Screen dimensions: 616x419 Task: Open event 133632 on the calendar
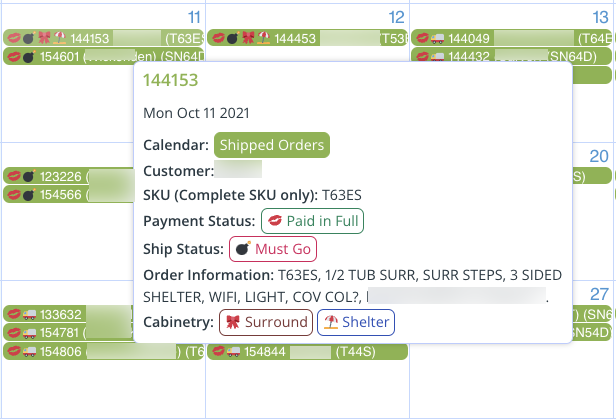(x=69, y=314)
